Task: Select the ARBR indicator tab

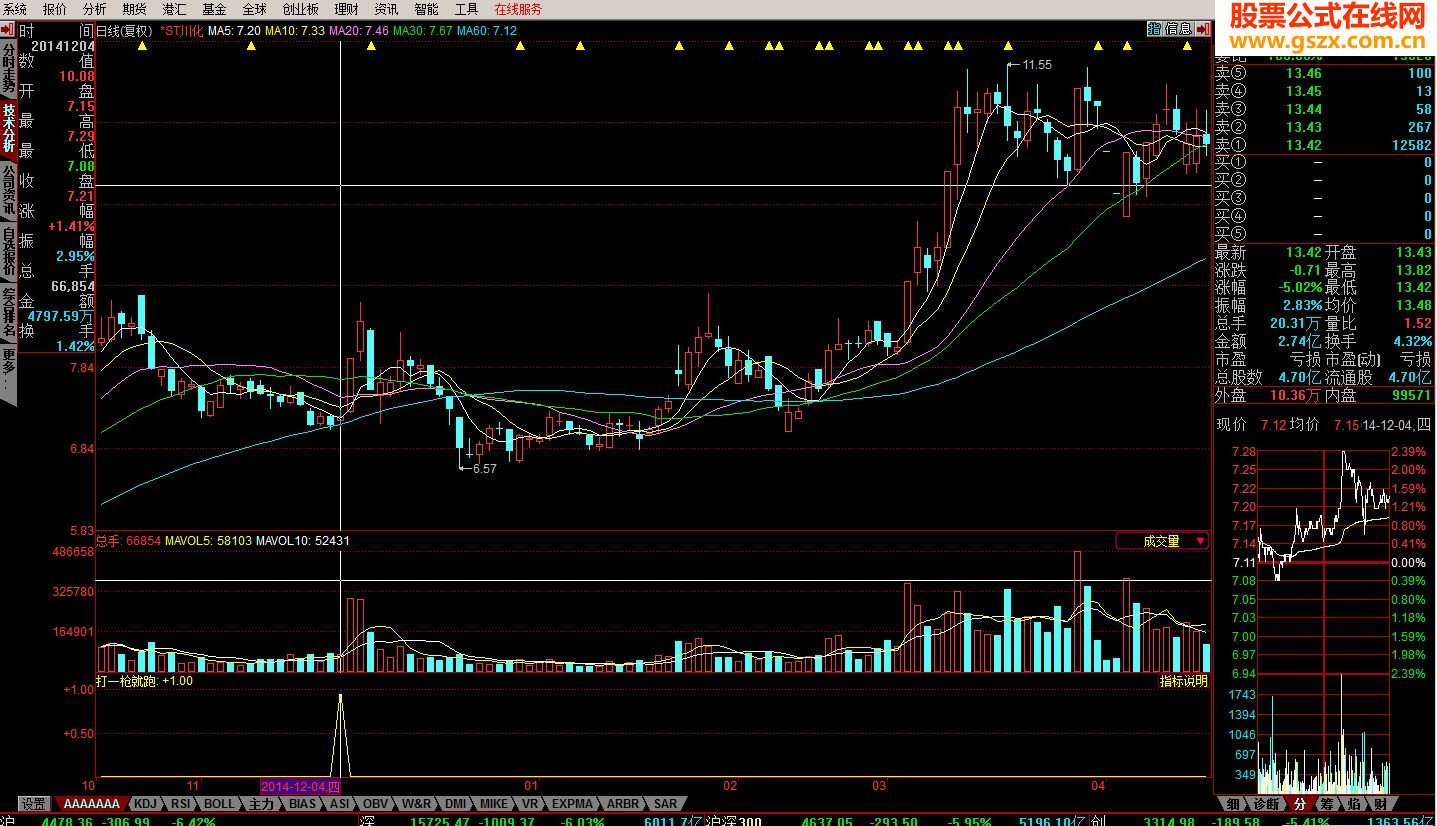Action: pos(623,803)
